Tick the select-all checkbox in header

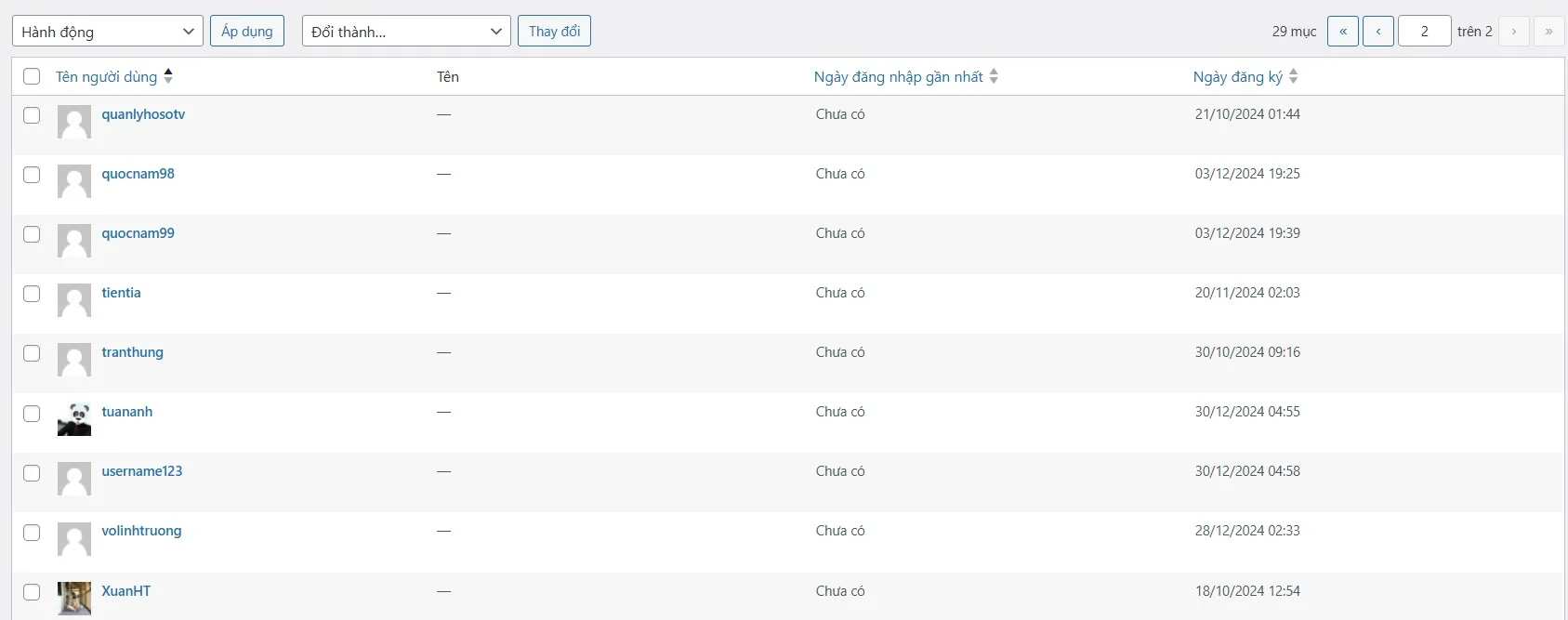32,76
